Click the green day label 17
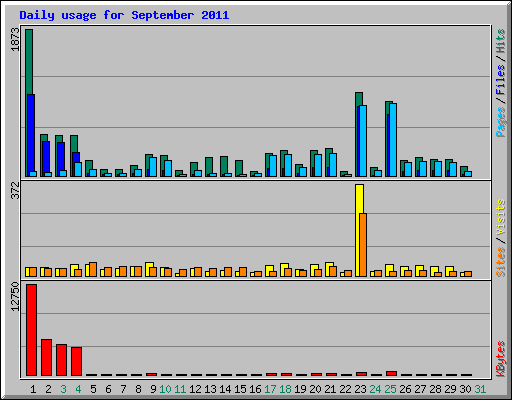Screen dimensions: 512x400 coord(270,389)
